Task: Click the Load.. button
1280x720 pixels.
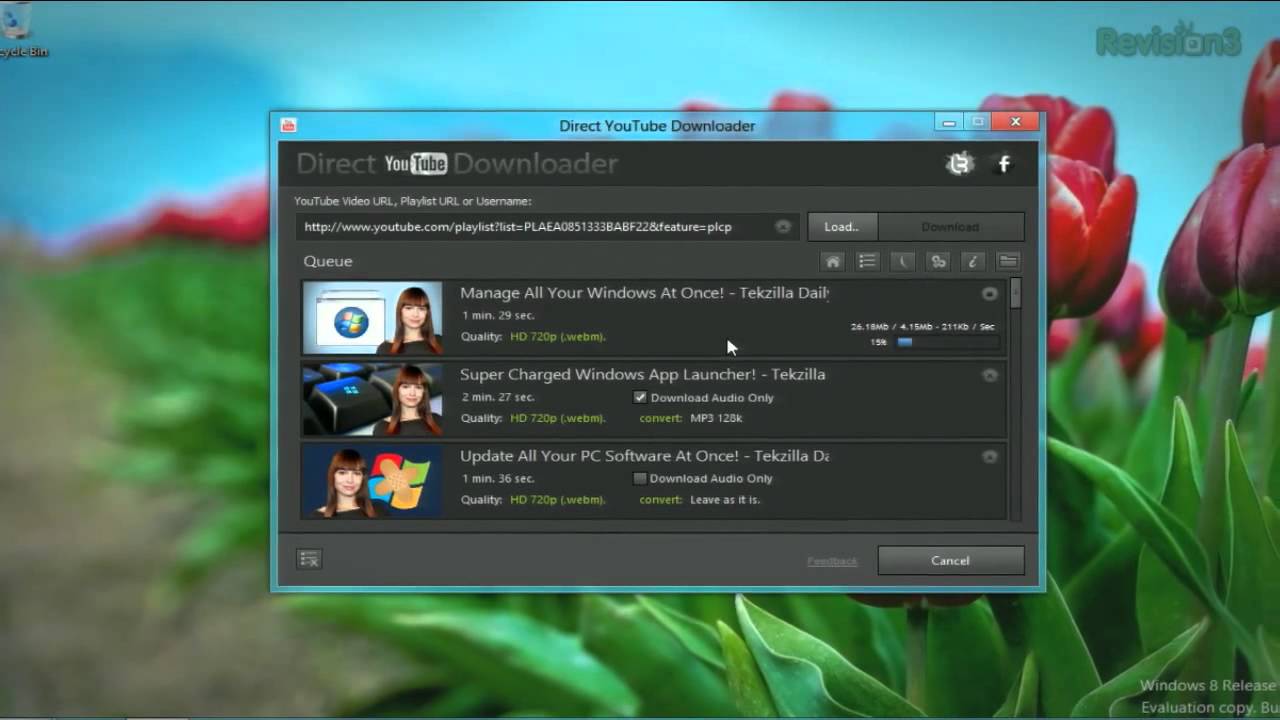Action: [x=842, y=227]
